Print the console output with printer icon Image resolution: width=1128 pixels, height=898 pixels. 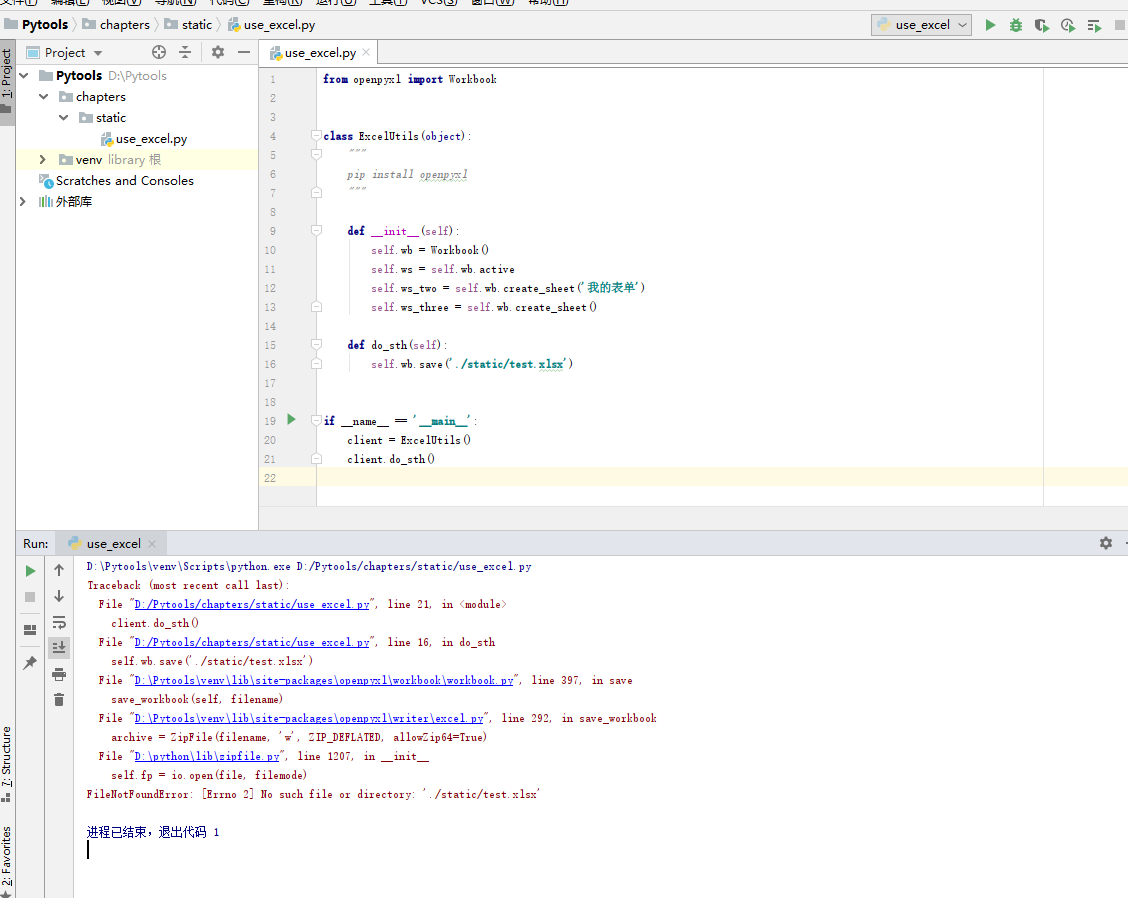tap(59, 674)
